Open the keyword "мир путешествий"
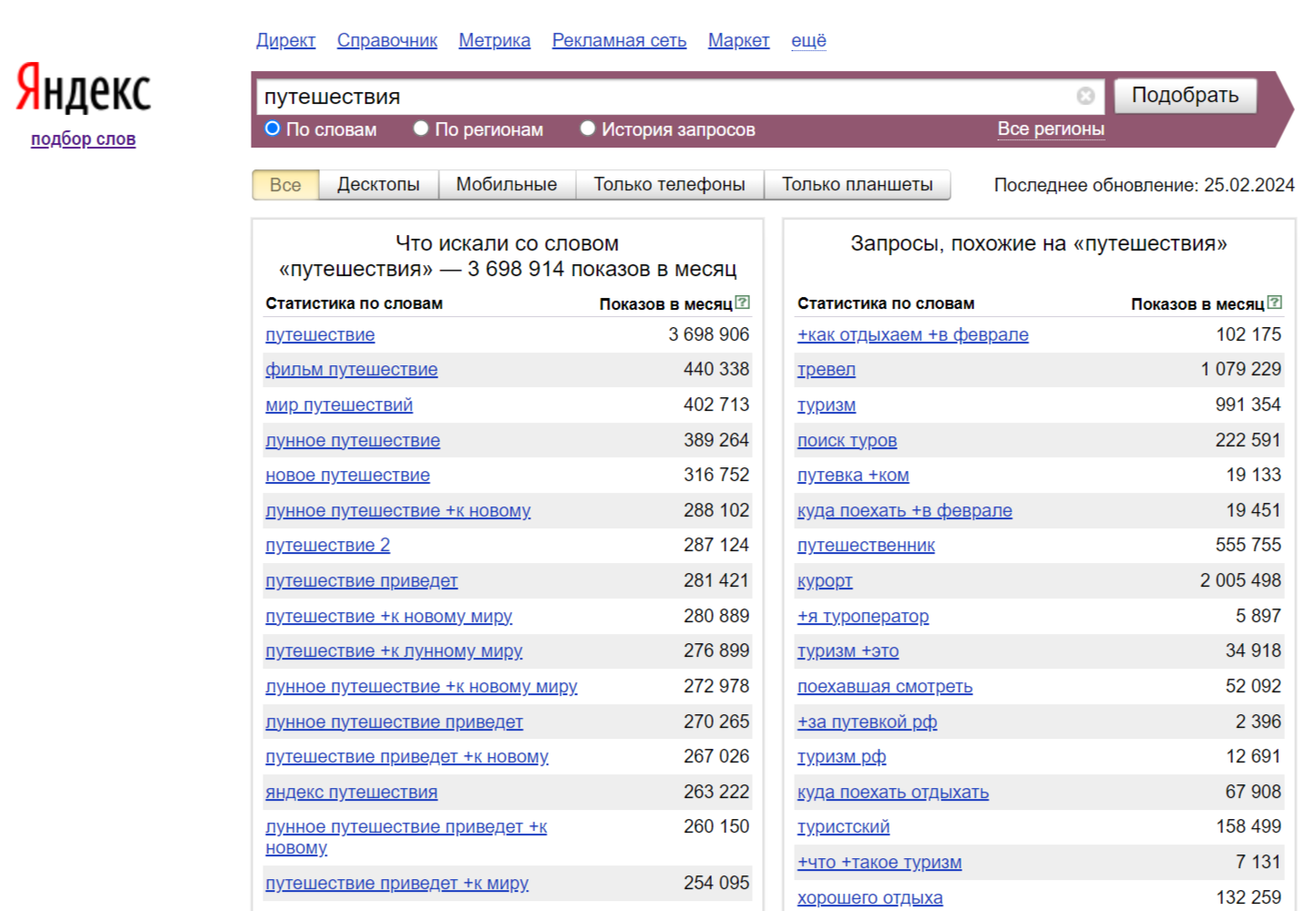 339,405
